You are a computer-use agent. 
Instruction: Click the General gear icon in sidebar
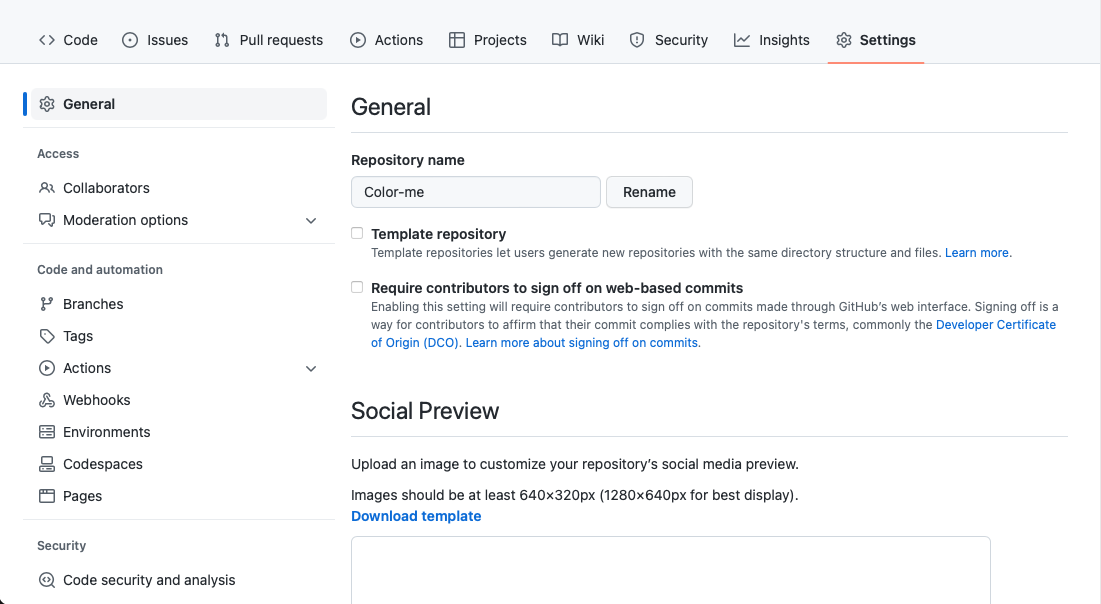[x=47, y=104]
